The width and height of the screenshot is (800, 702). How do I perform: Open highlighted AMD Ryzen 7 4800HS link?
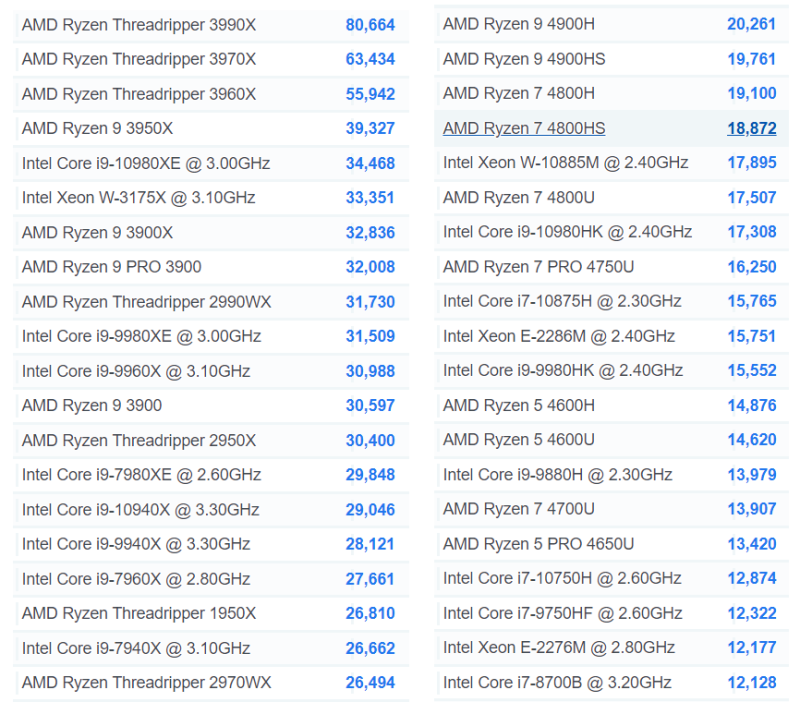(524, 129)
